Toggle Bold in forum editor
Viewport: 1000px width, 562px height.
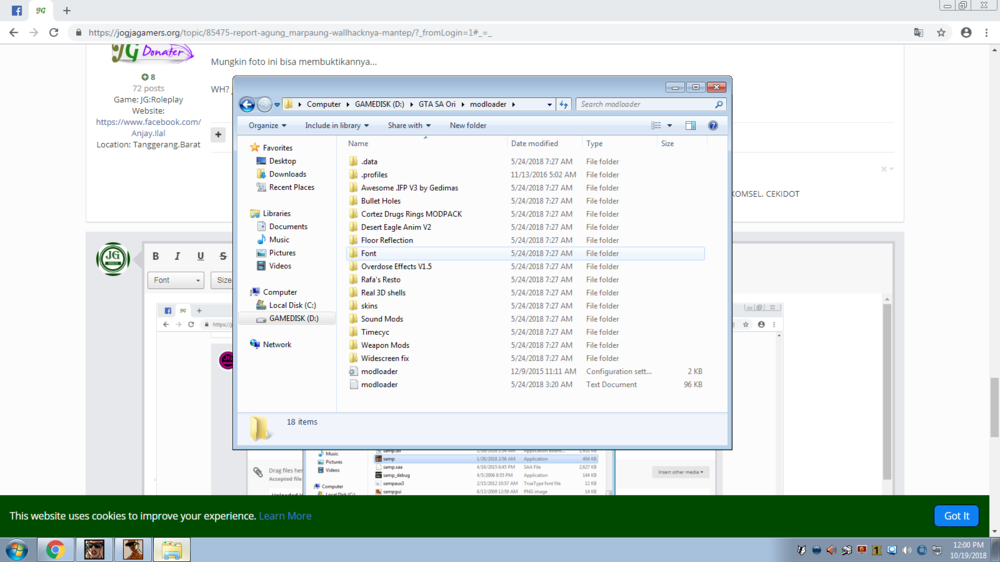(156, 256)
